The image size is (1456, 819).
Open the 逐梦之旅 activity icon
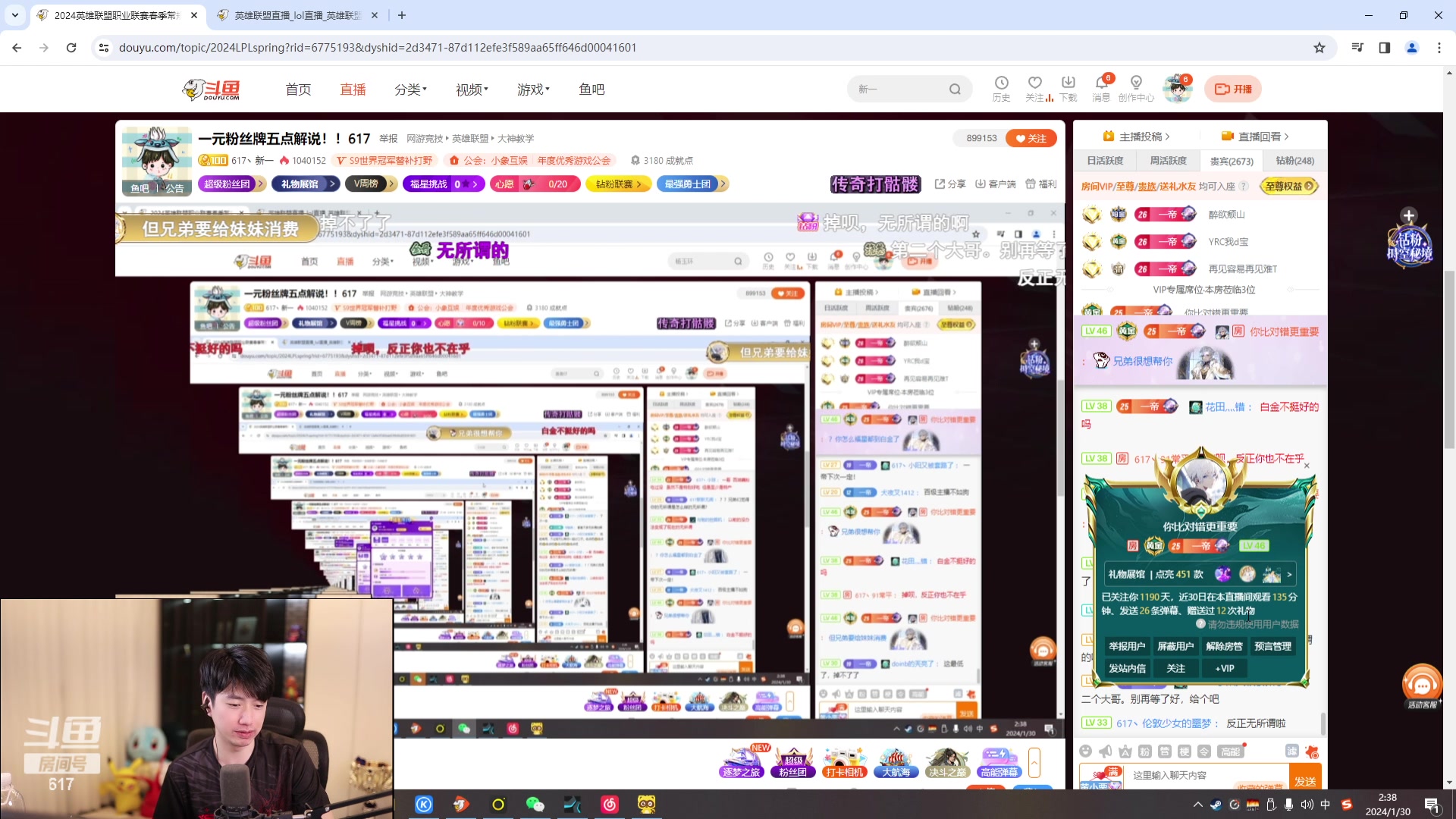point(741,762)
